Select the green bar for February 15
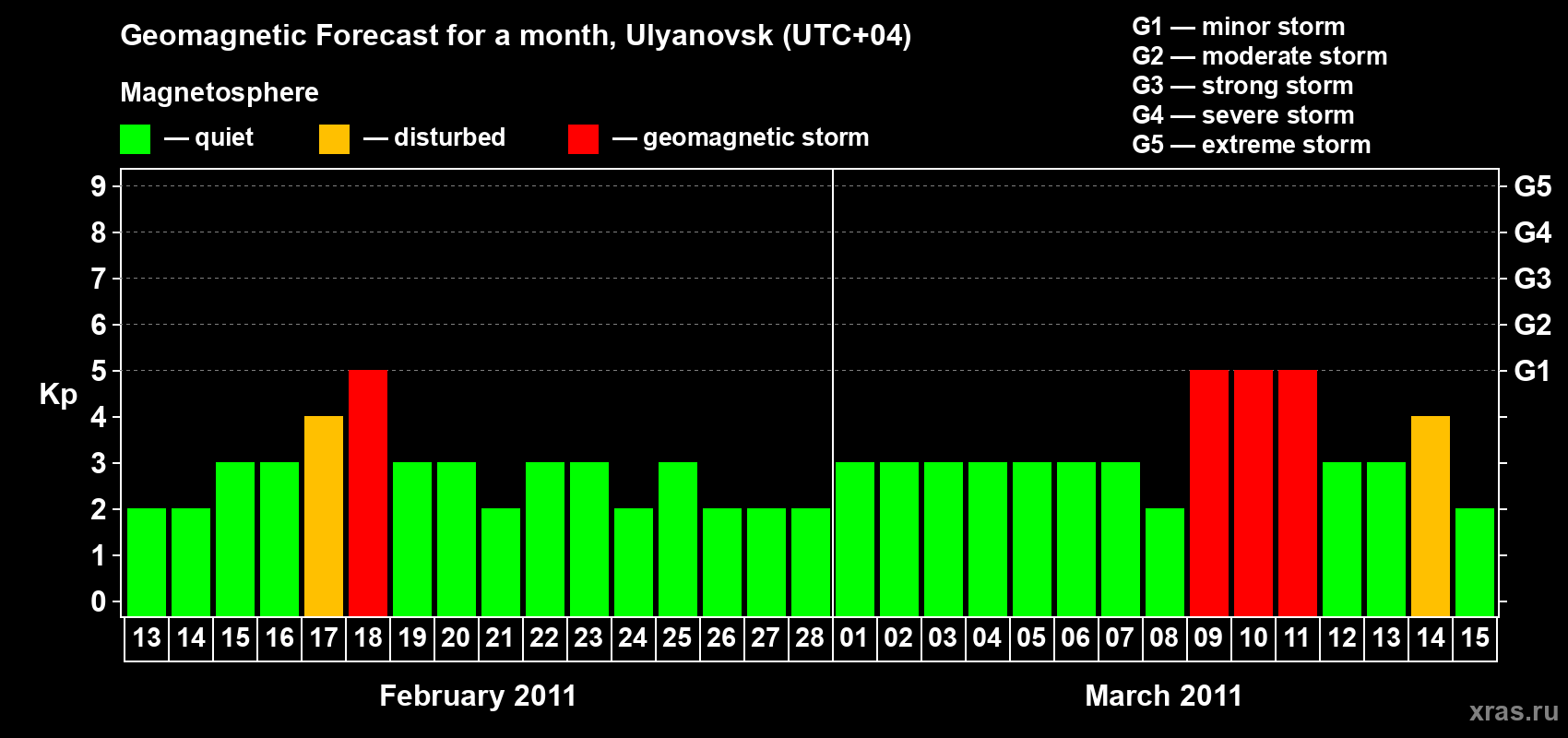1568x738 pixels. (235, 540)
